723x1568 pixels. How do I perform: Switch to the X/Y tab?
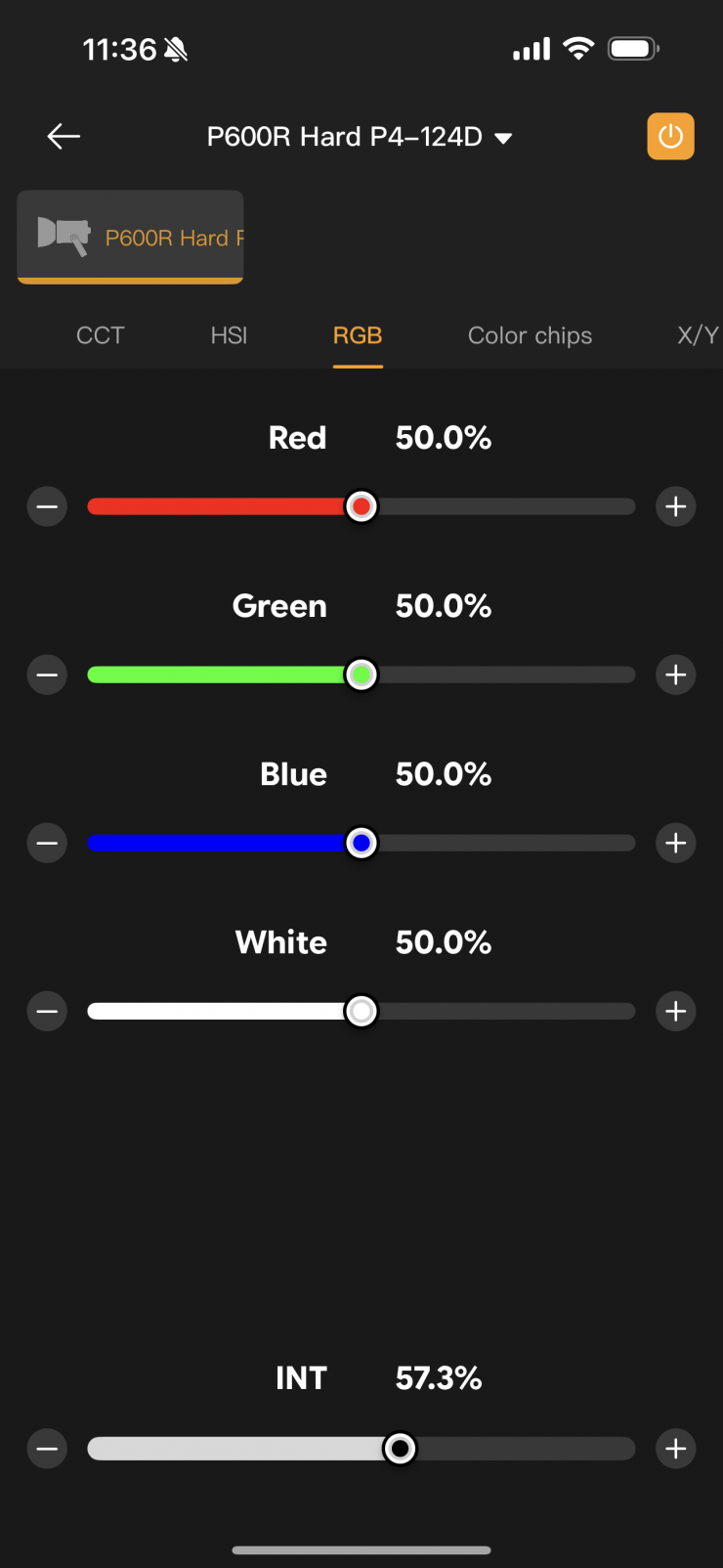(698, 335)
